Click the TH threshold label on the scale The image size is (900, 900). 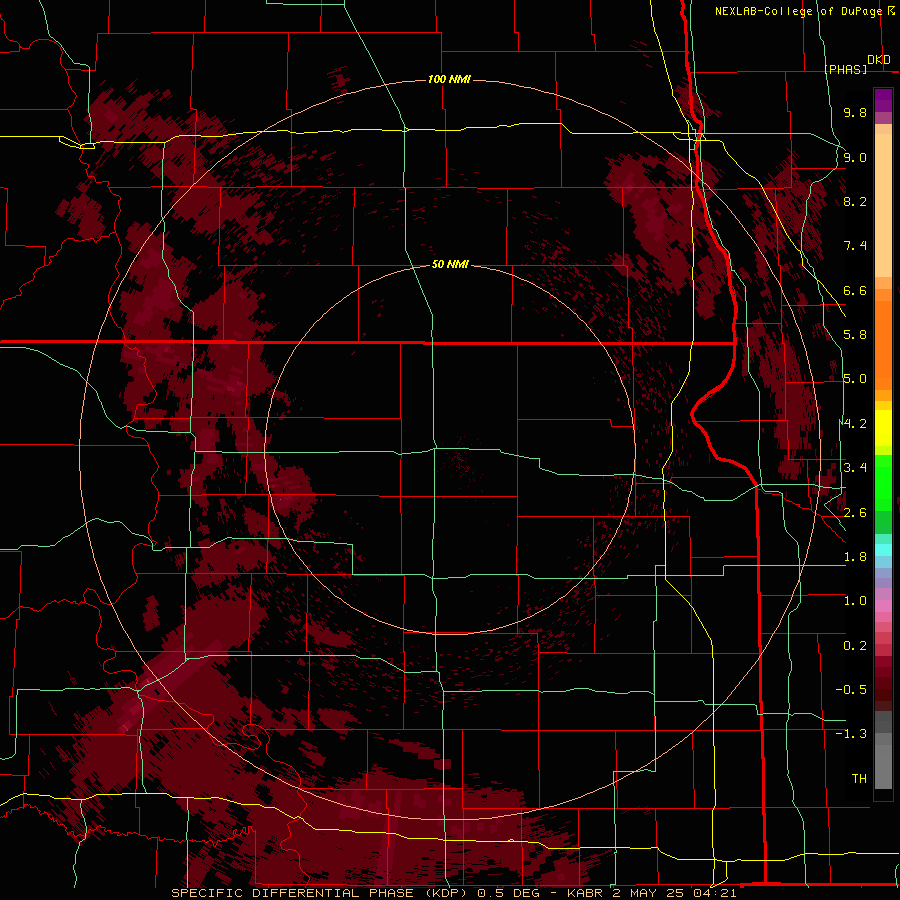click(x=859, y=779)
